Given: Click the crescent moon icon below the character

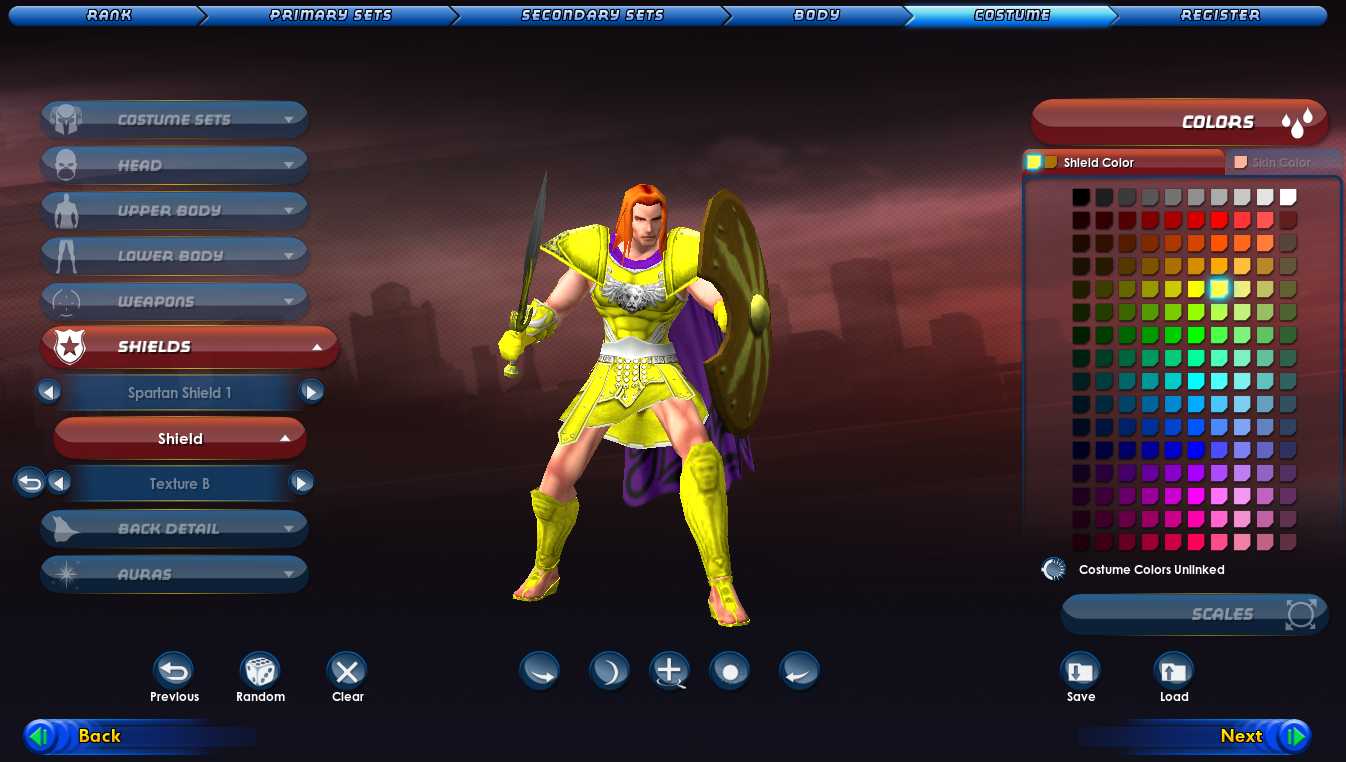Looking at the screenshot, I should click(x=609, y=671).
